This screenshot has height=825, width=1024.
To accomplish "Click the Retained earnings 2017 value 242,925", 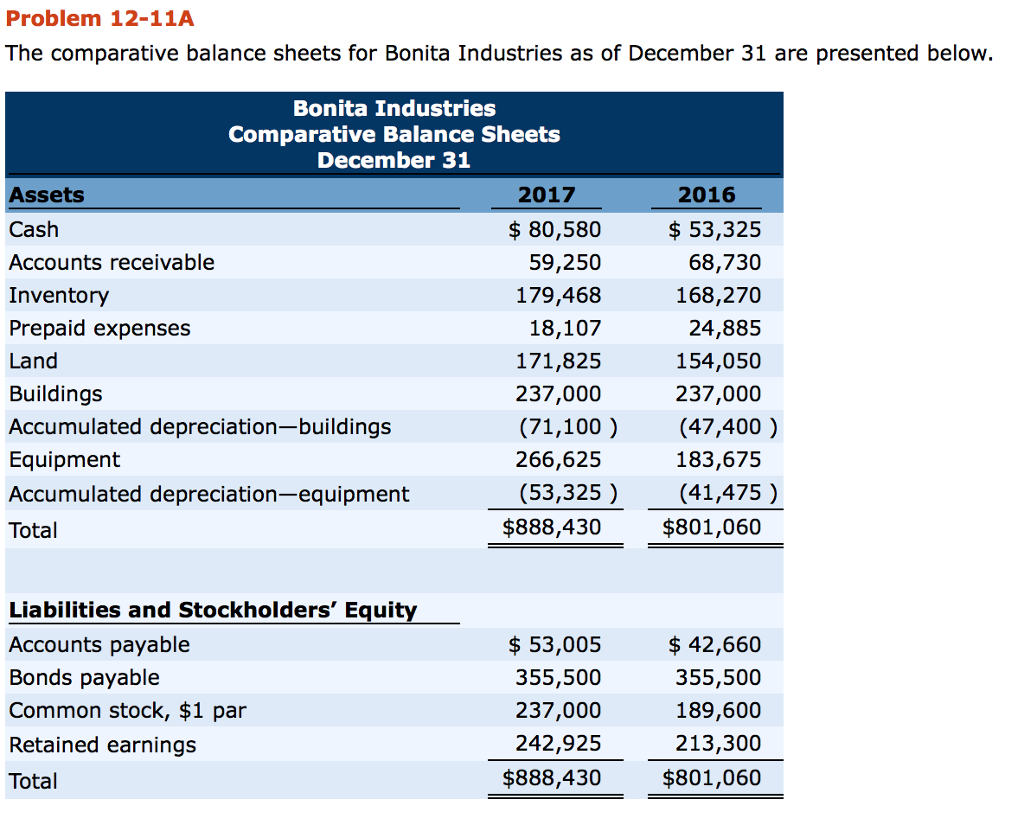I will pos(558,744).
